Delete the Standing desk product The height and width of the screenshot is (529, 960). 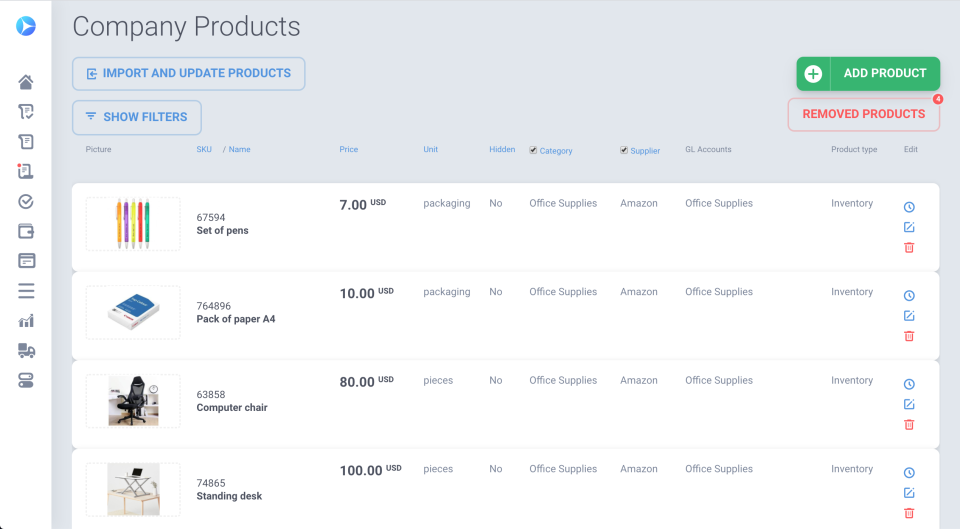909,513
